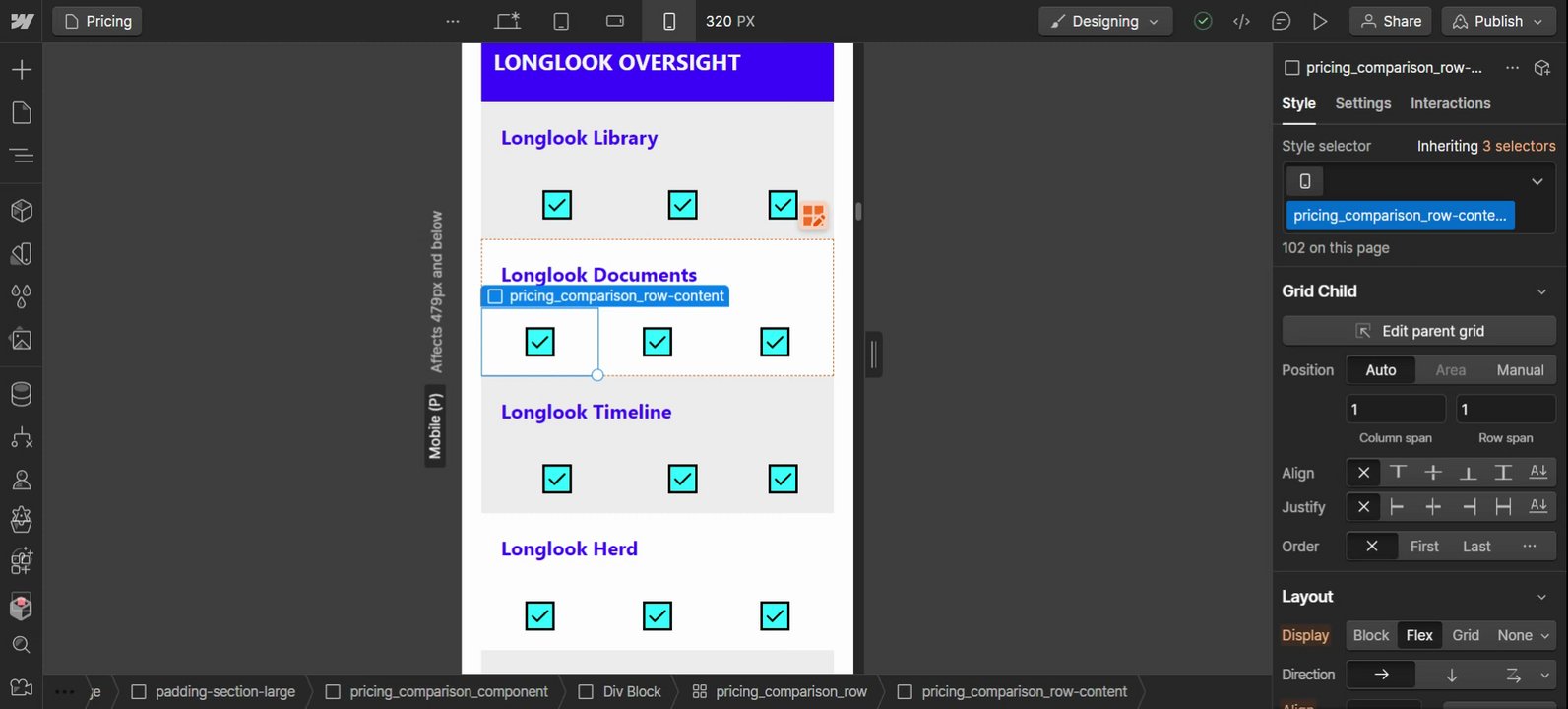The image size is (1568, 709).
Task: Set Order to First
Action: tap(1423, 547)
